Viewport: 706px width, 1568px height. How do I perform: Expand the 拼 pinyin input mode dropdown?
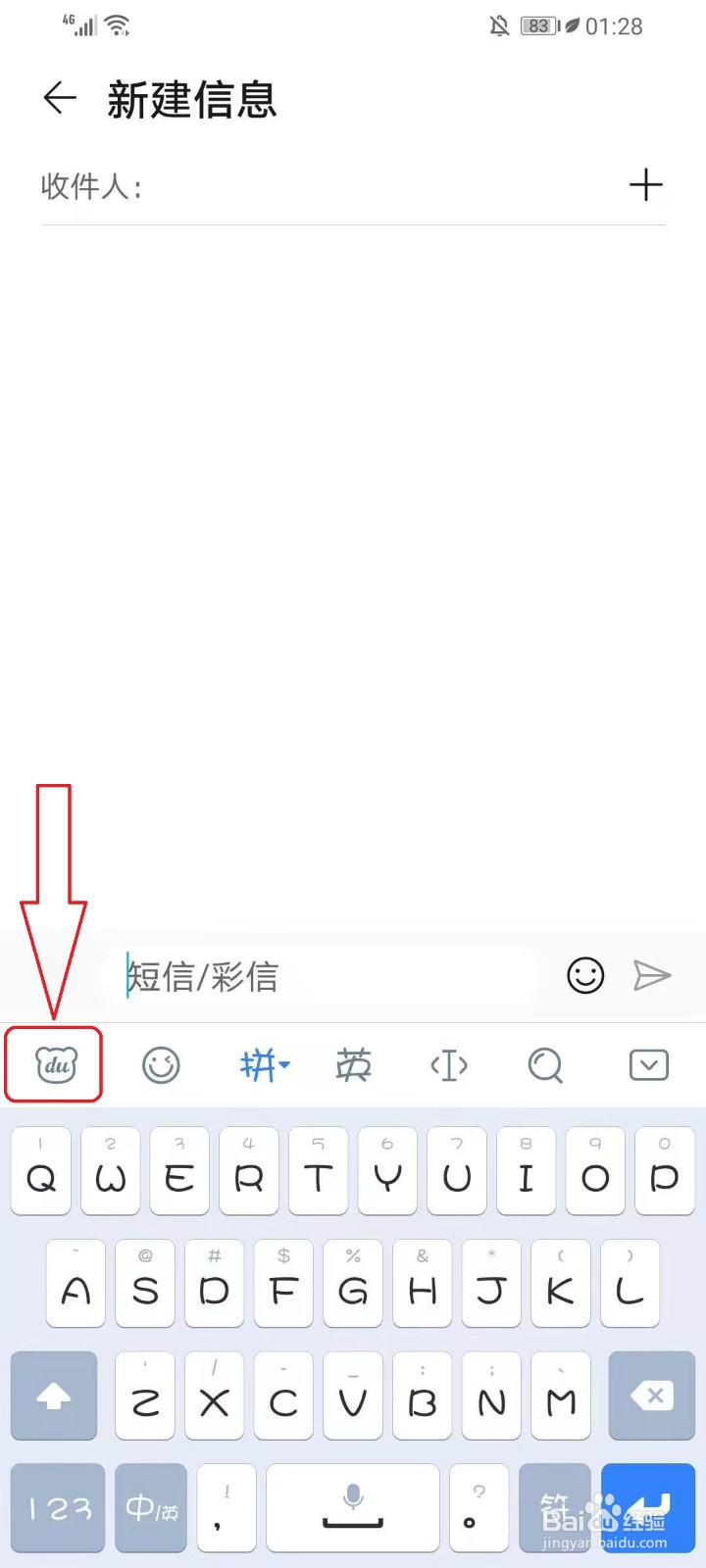[x=265, y=1065]
